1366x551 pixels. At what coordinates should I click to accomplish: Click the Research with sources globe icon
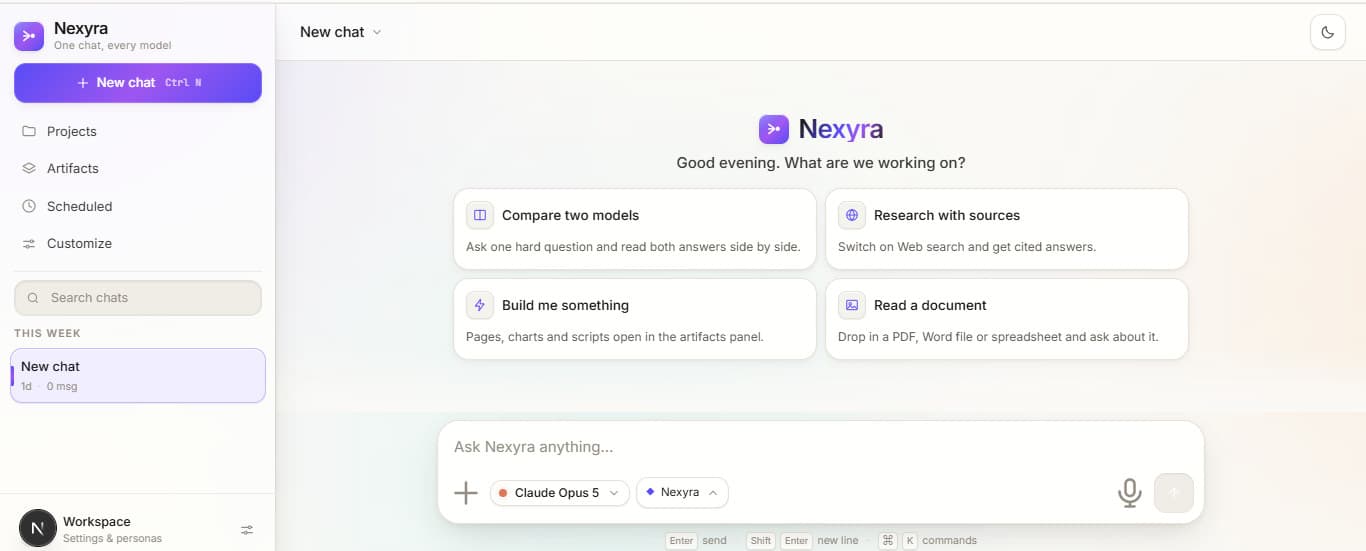[852, 215]
